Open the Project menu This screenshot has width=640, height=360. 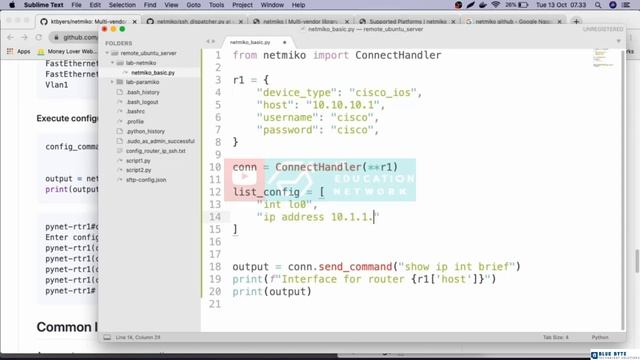click(242, 5)
